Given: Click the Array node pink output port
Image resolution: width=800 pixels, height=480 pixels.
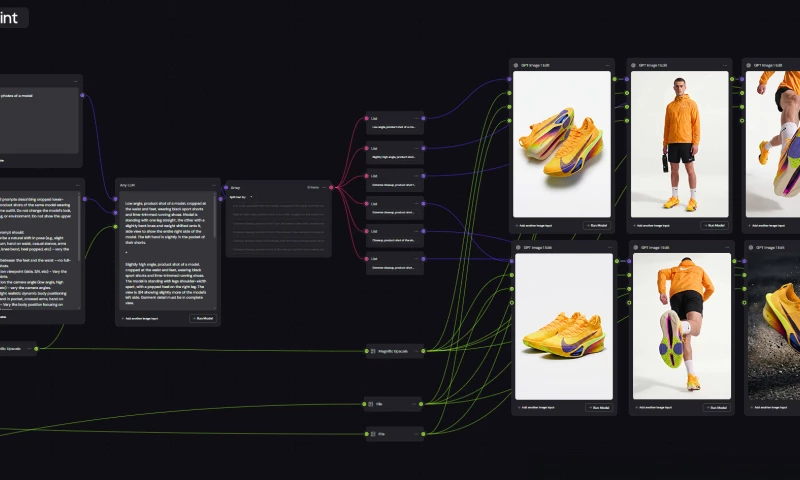Looking at the screenshot, I should point(331,187).
